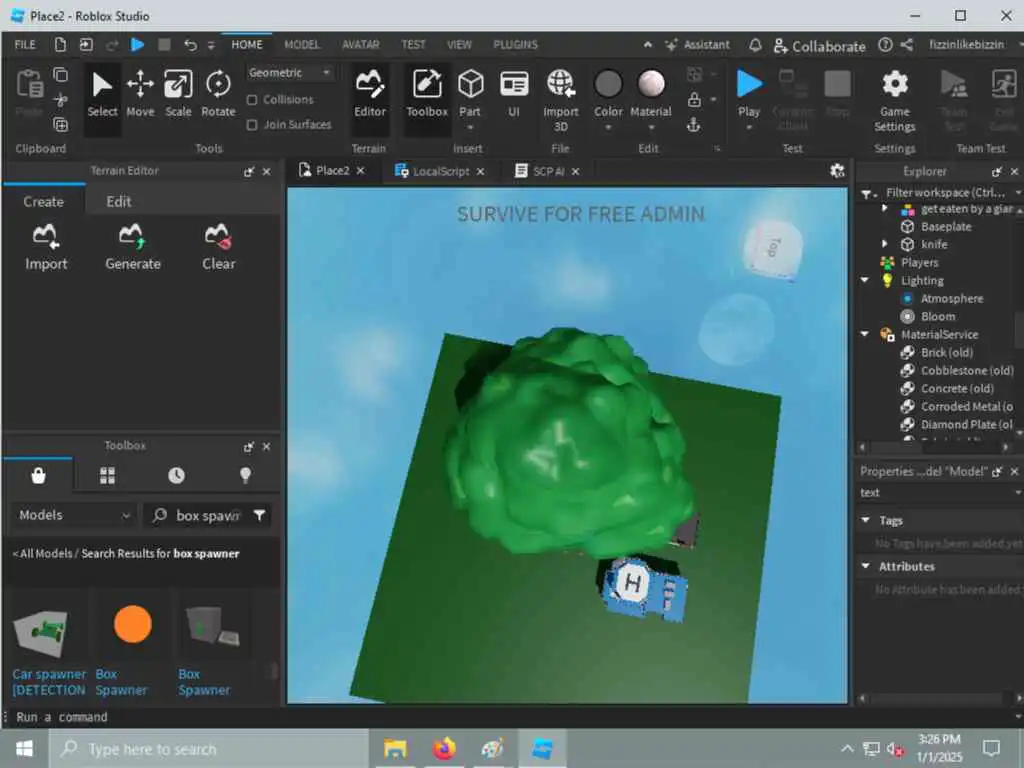
Task: Collapse the Attributes section
Action: pyautogui.click(x=865, y=566)
